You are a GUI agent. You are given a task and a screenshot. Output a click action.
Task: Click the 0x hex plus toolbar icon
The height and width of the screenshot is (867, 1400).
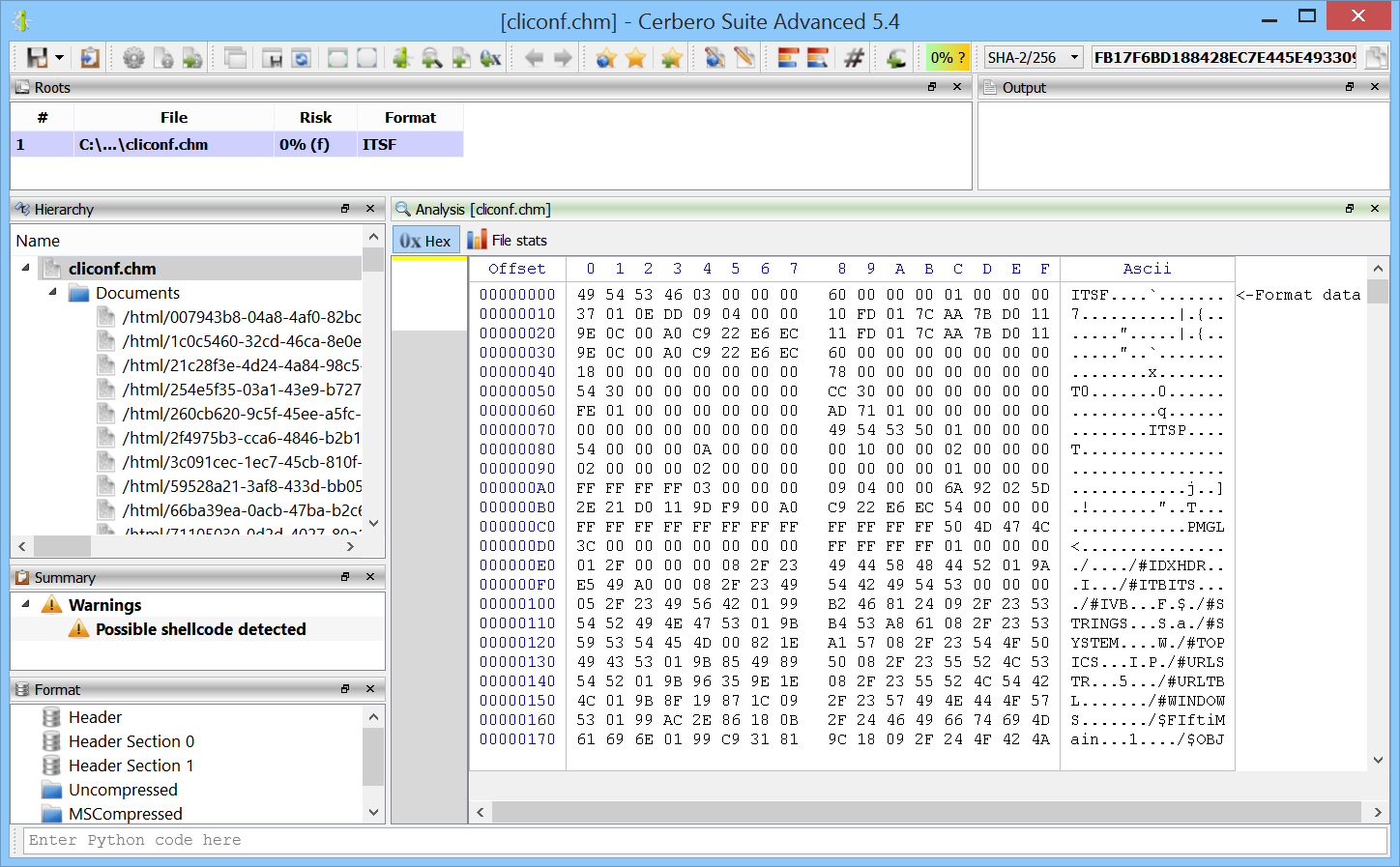(x=491, y=58)
